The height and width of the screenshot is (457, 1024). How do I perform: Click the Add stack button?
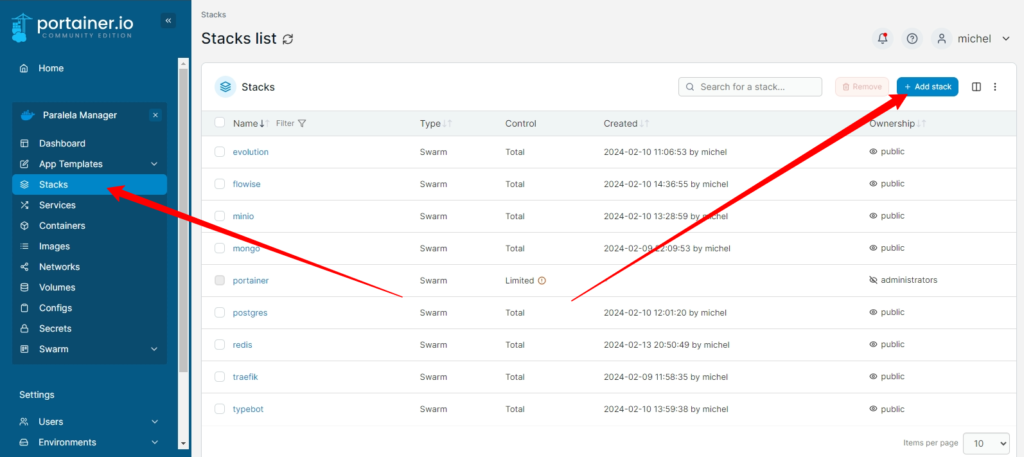(927, 87)
